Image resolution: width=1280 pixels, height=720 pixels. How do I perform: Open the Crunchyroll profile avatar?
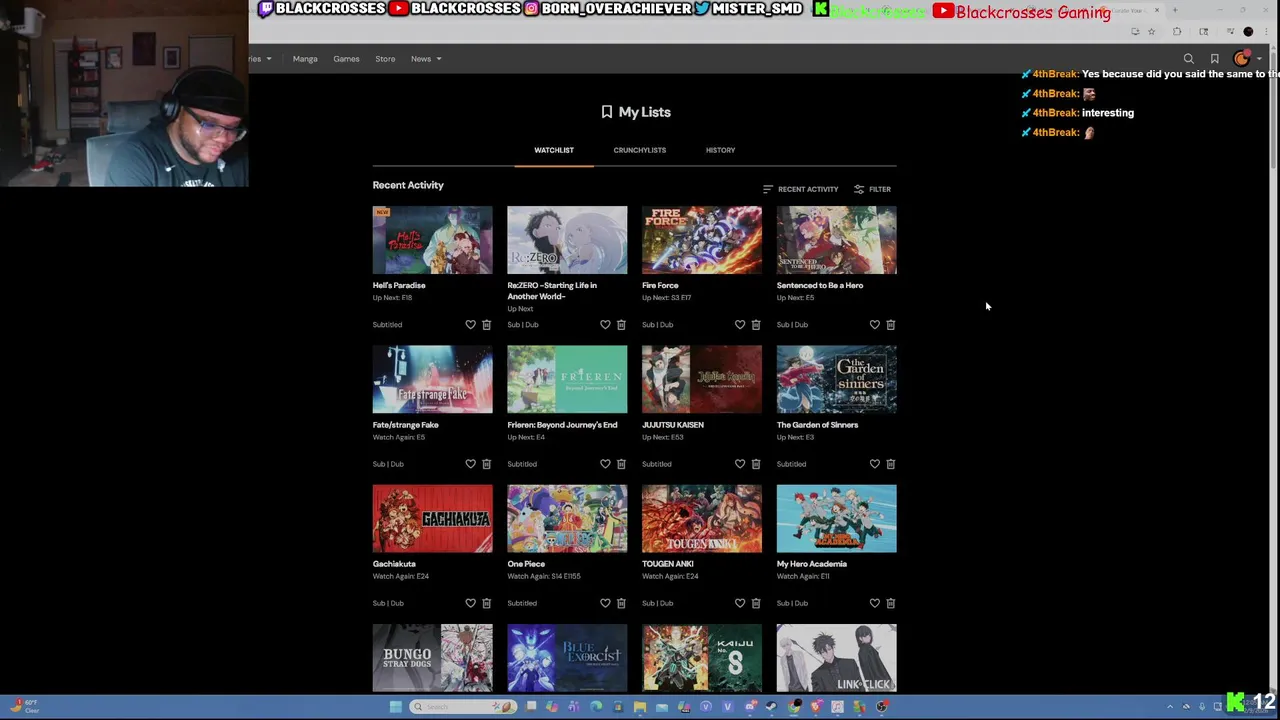click(1241, 59)
